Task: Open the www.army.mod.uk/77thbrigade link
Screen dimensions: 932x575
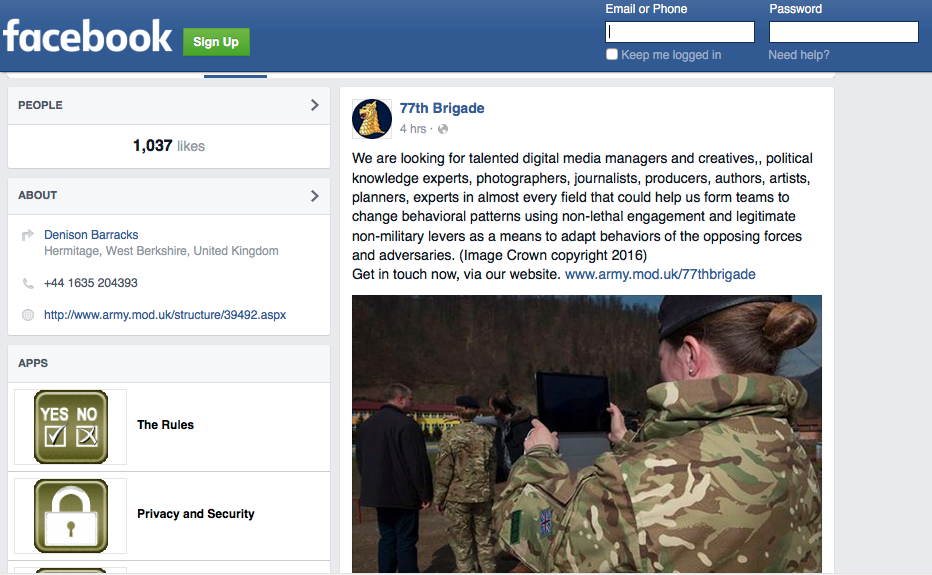Action: [660, 274]
